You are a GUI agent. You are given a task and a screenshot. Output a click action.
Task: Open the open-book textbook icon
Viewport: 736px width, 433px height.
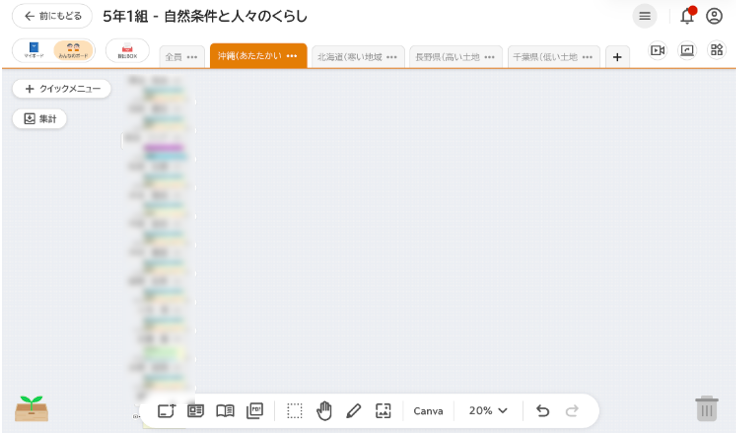(x=225, y=411)
